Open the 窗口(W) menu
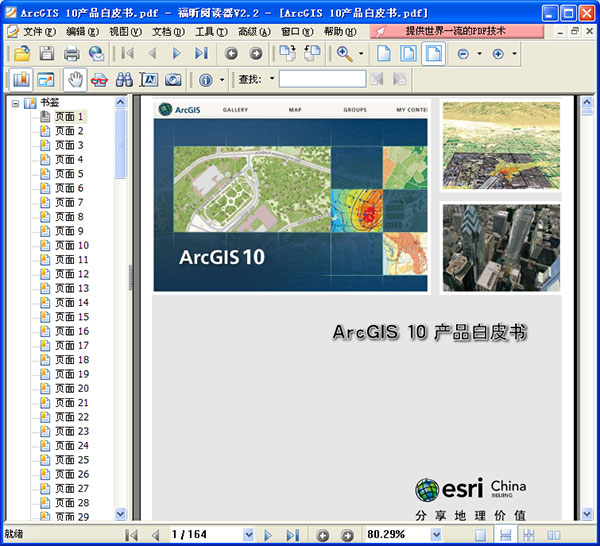This screenshot has width=600, height=546. point(297,32)
